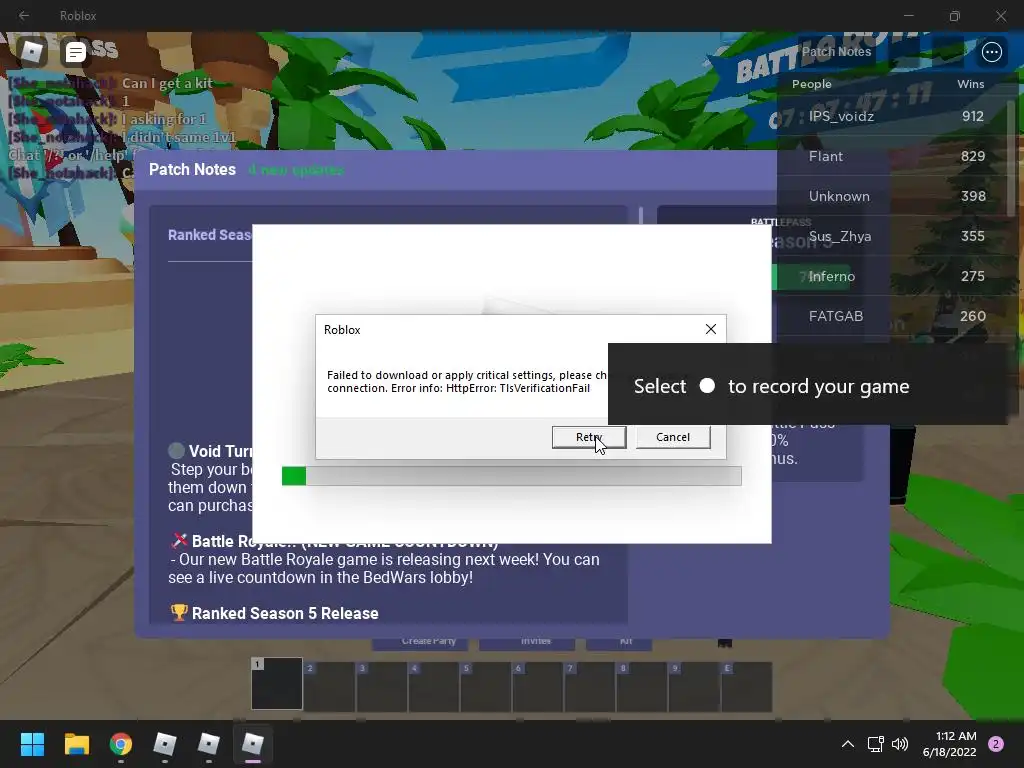
Task: Click the trophy icon beside Ranked Season 5
Action: [179, 613]
